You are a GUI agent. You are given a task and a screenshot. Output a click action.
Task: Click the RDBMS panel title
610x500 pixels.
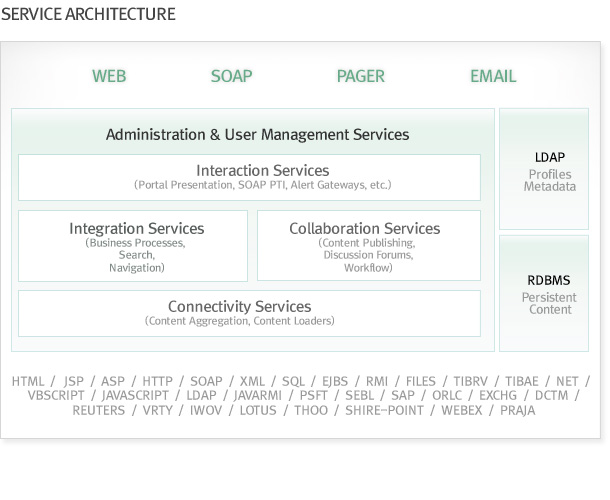click(x=549, y=280)
